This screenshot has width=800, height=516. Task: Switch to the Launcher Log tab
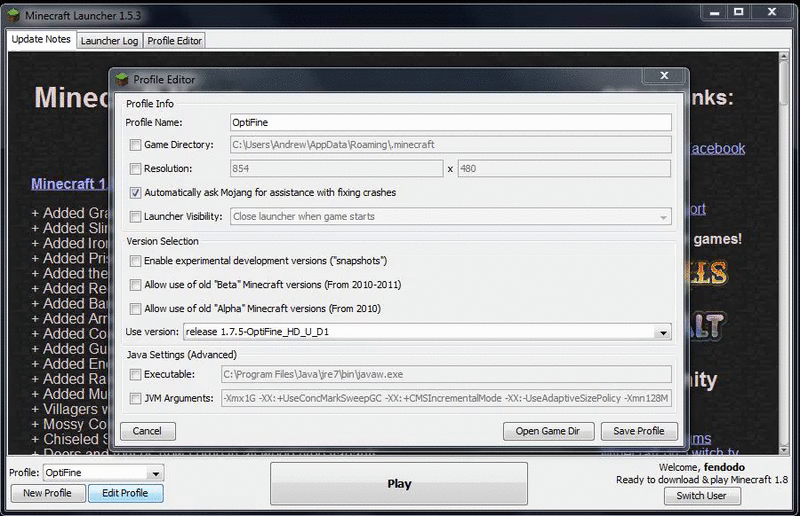(109, 41)
